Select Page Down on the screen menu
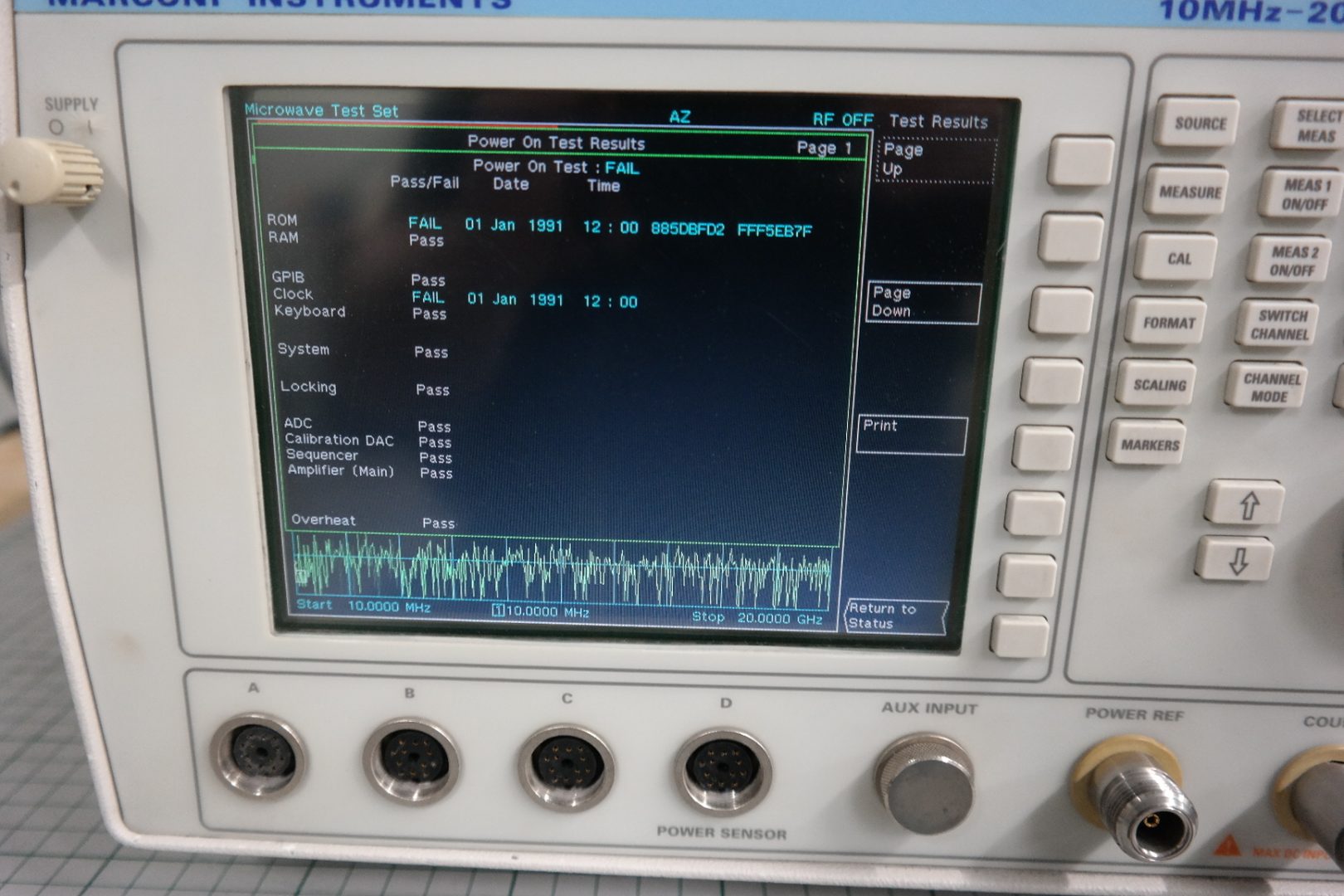 (923, 302)
